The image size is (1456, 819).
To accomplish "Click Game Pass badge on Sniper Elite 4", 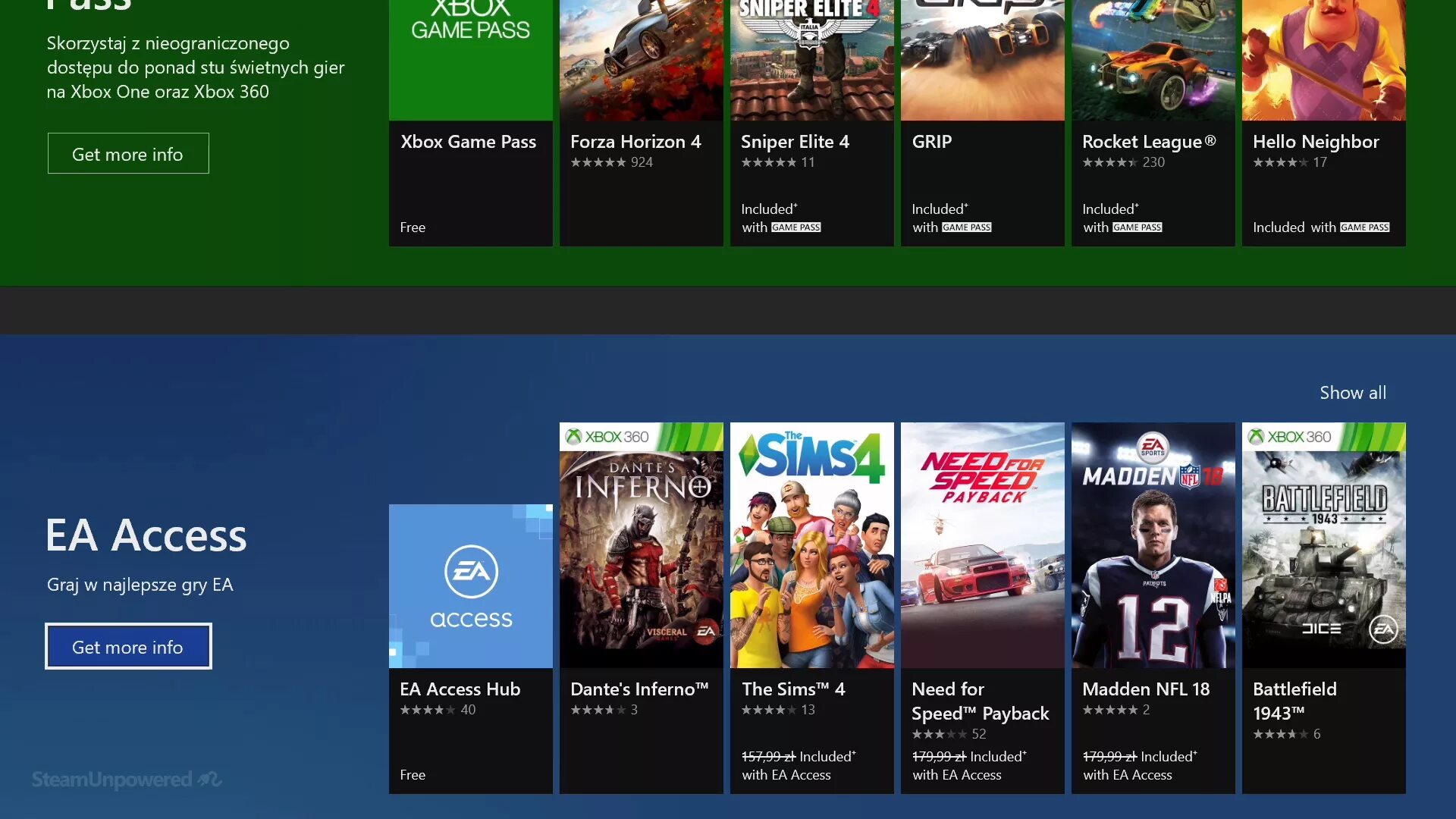I will click(796, 227).
